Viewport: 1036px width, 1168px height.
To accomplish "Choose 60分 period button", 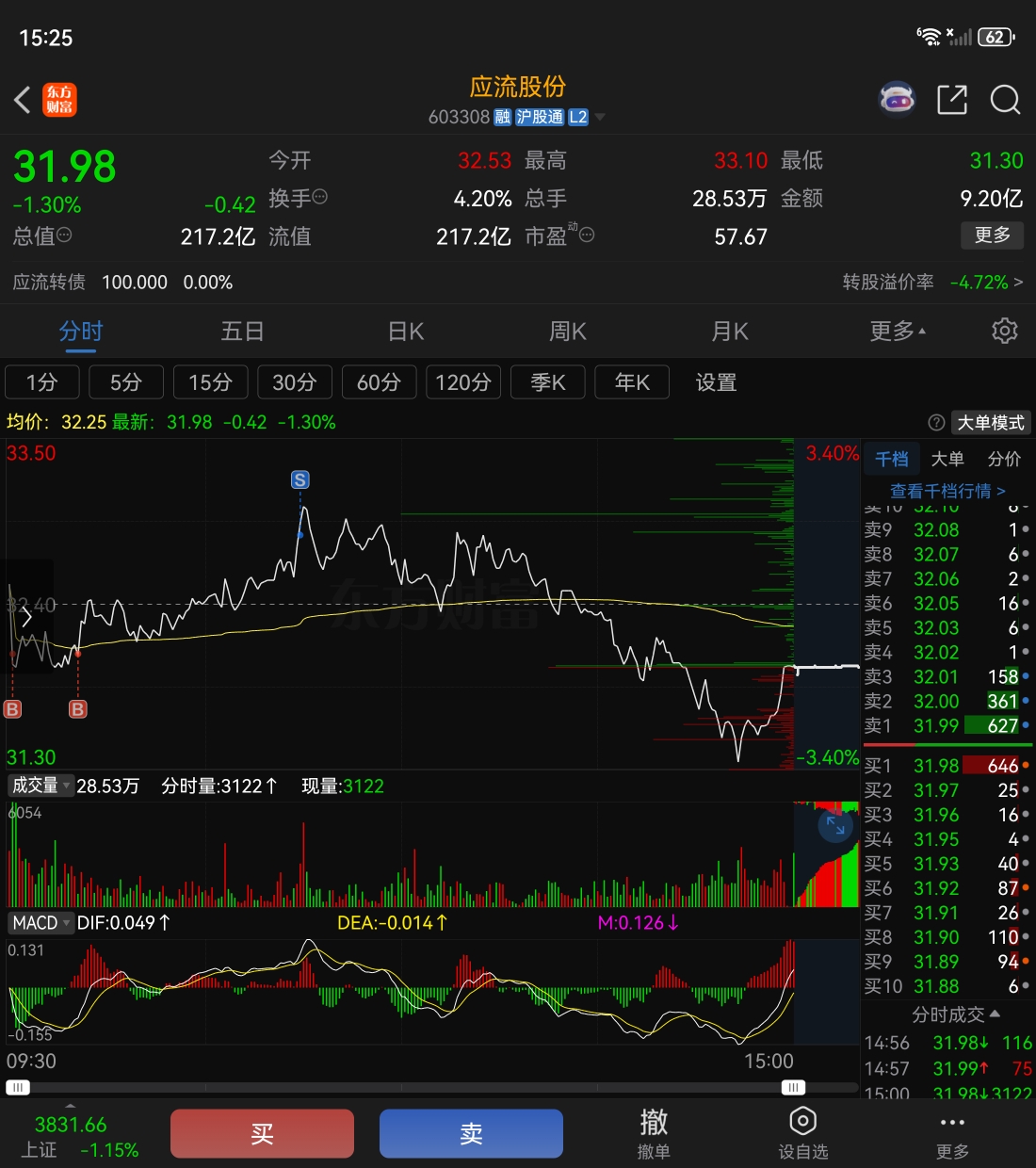I will click(379, 382).
